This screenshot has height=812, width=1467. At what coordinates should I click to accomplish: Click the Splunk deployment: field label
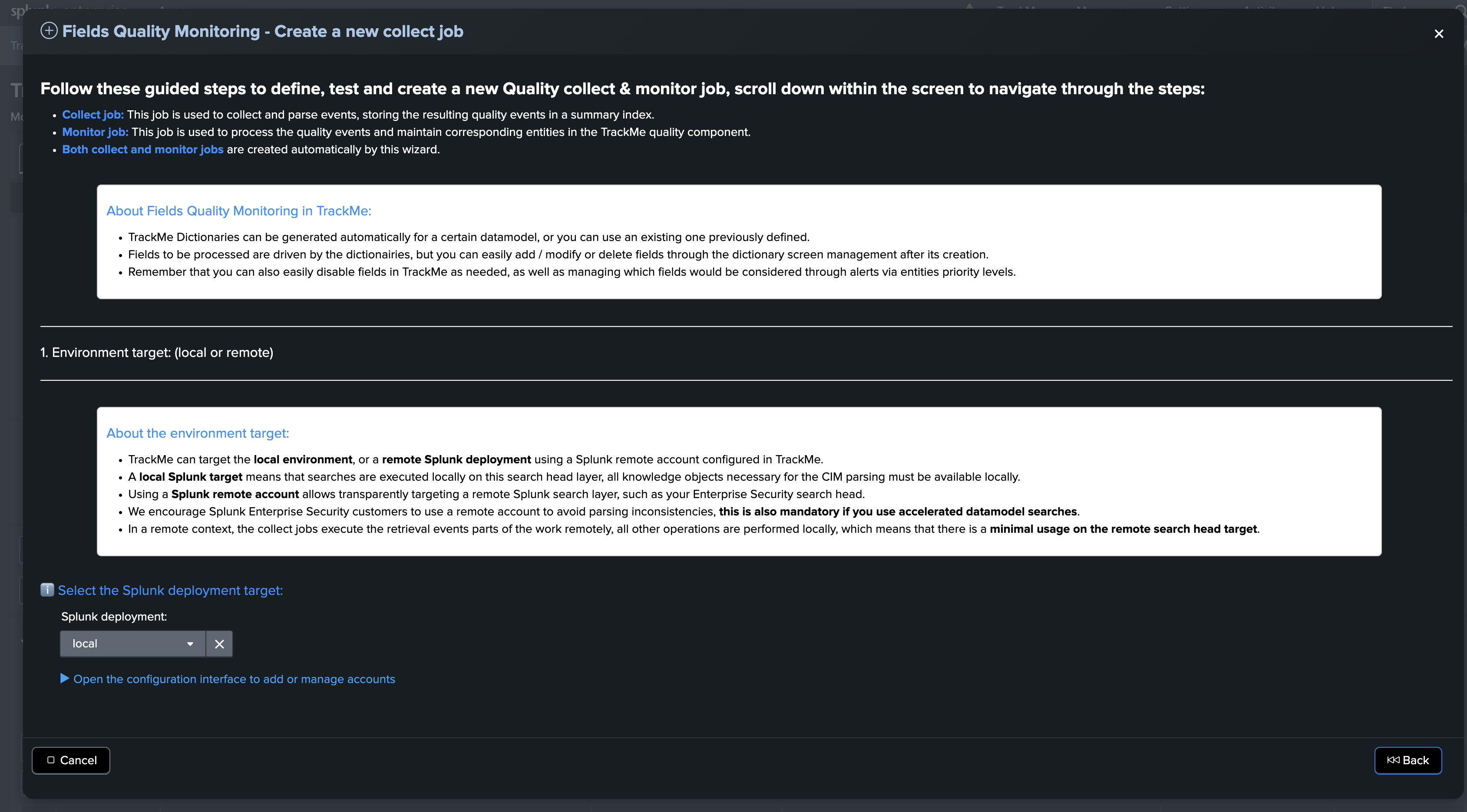pos(114,616)
